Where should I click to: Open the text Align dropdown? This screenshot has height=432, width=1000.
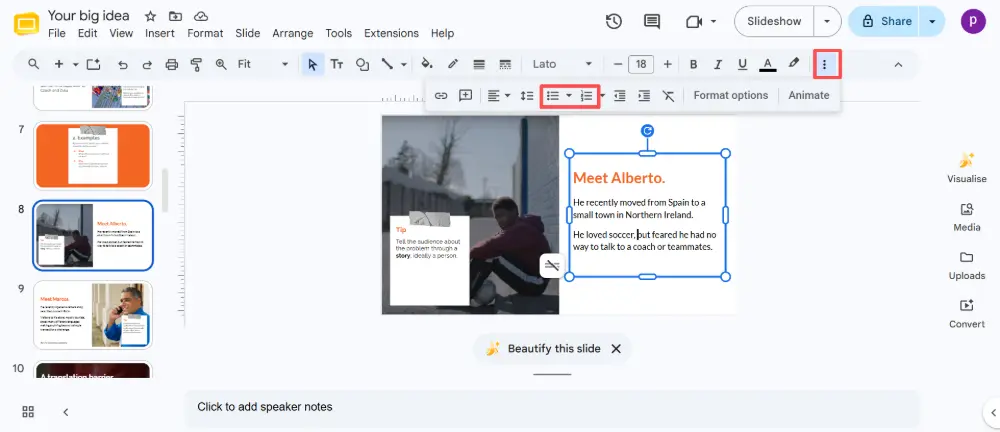point(499,95)
